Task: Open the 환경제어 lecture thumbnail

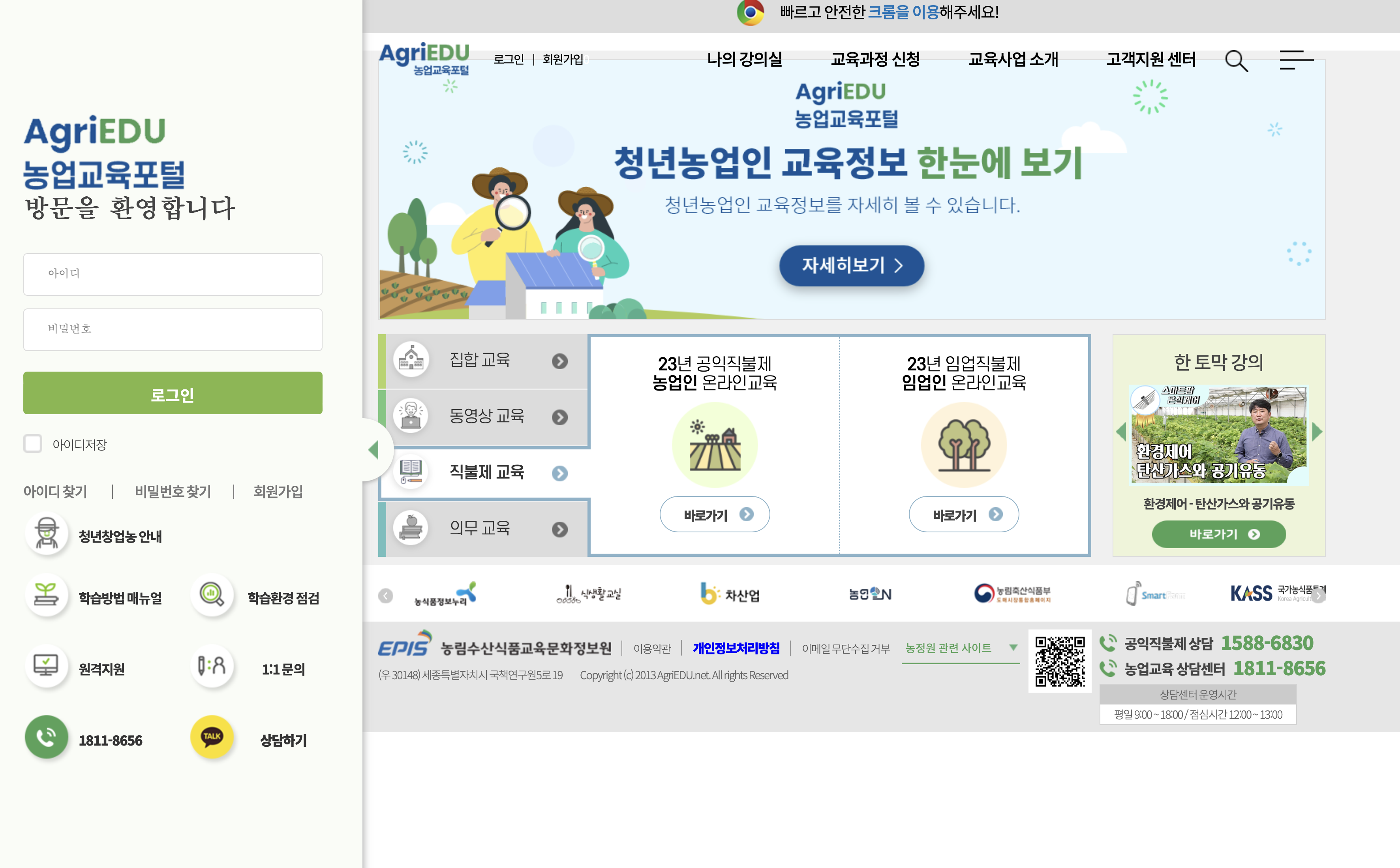Action: pyautogui.click(x=1218, y=435)
